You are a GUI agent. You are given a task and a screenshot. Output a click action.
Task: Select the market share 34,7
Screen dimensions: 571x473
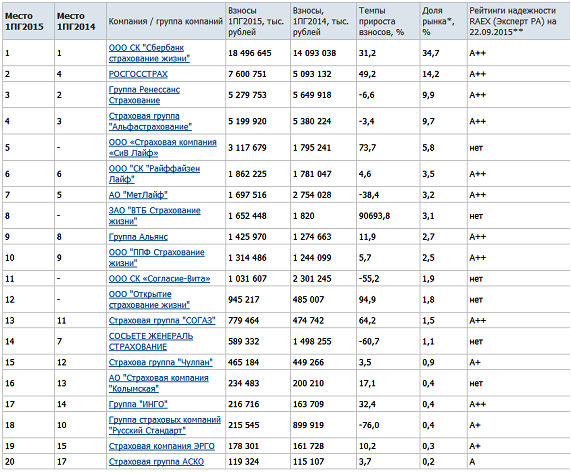pos(431,53)
